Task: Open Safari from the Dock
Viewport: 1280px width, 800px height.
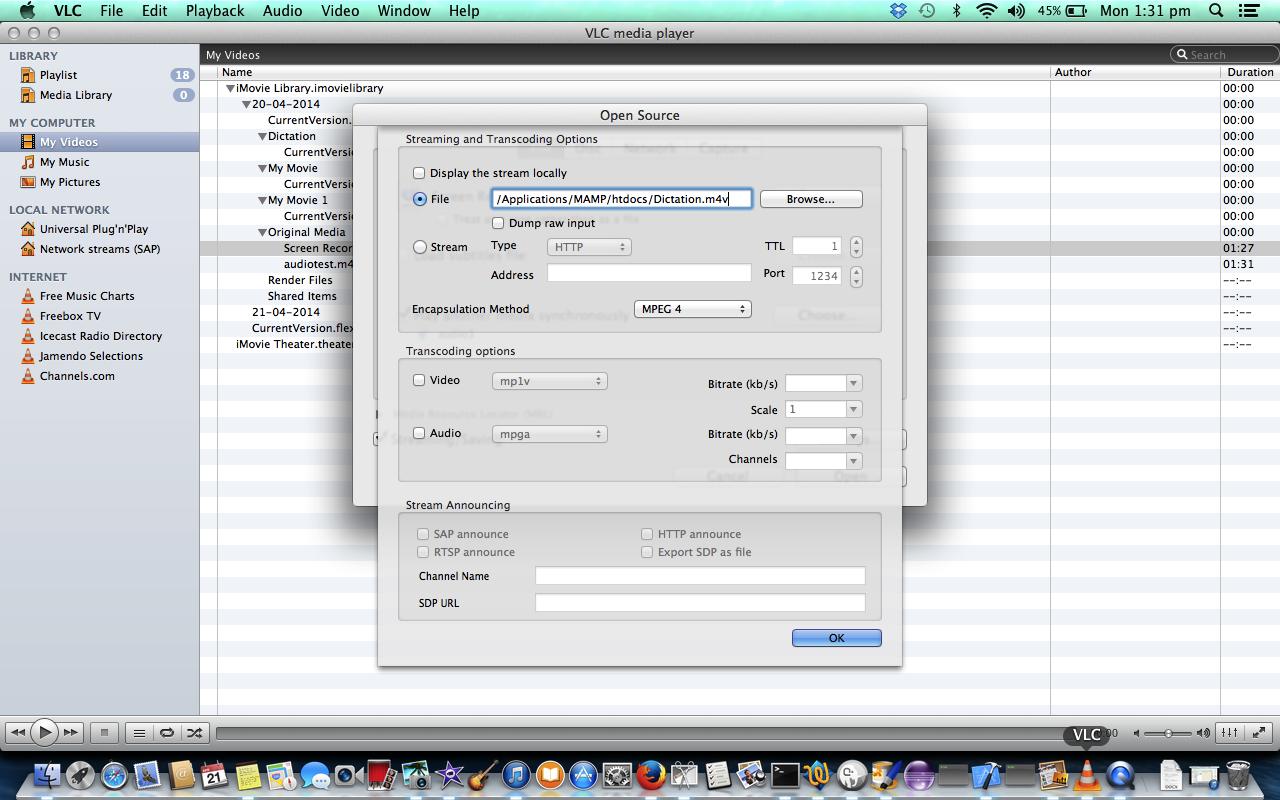Action: (114, 775)
